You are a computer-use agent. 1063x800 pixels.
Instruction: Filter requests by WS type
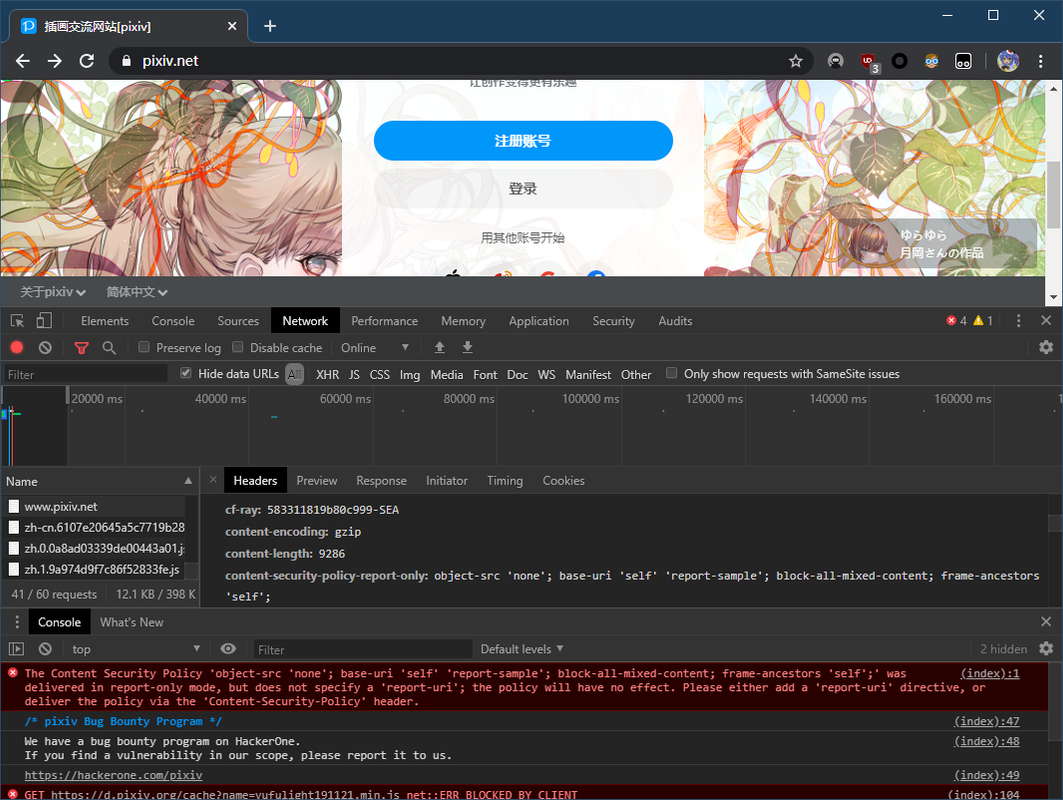[x=546, y=374]
